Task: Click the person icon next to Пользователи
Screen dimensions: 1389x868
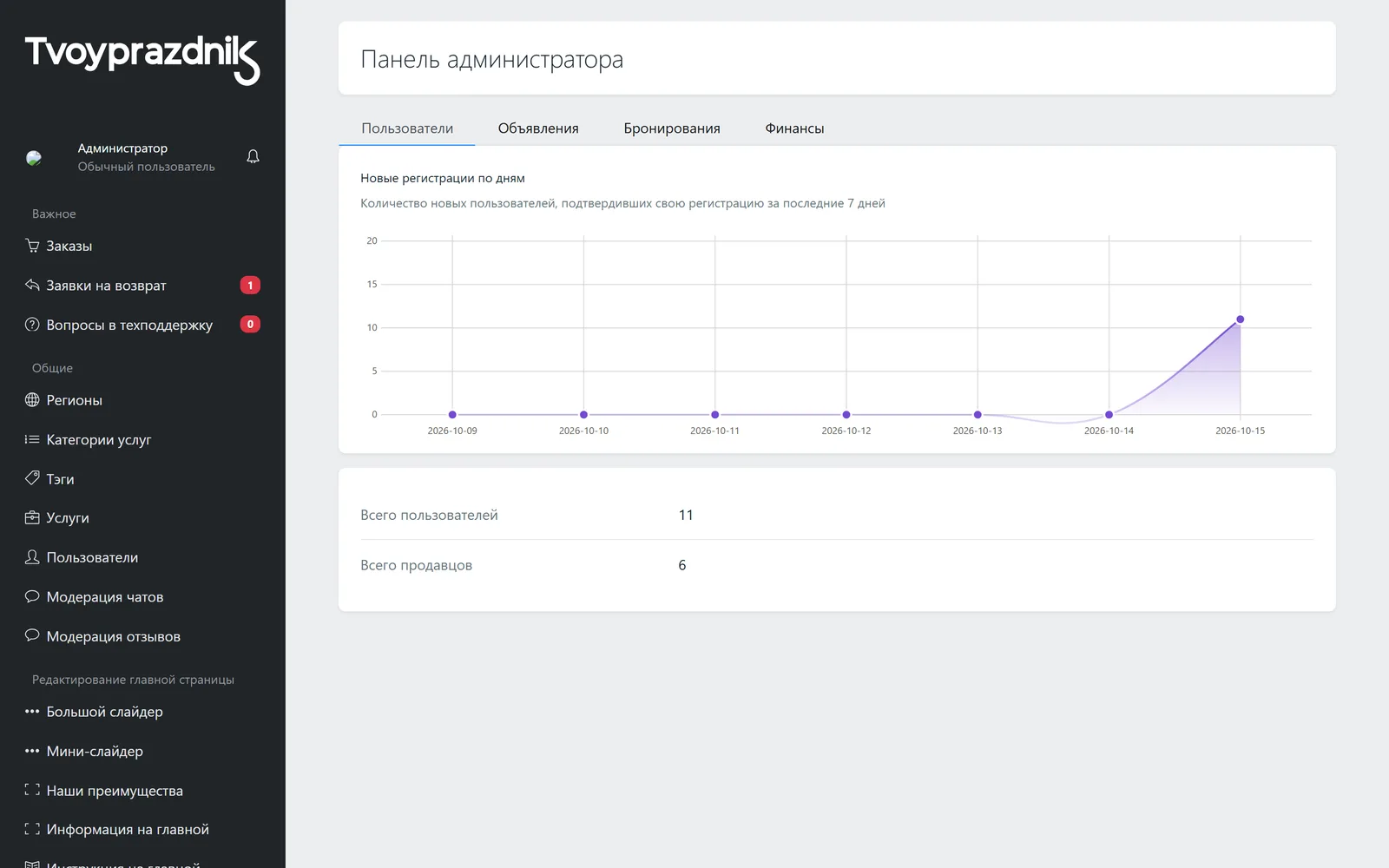Action: pos(32,557)
